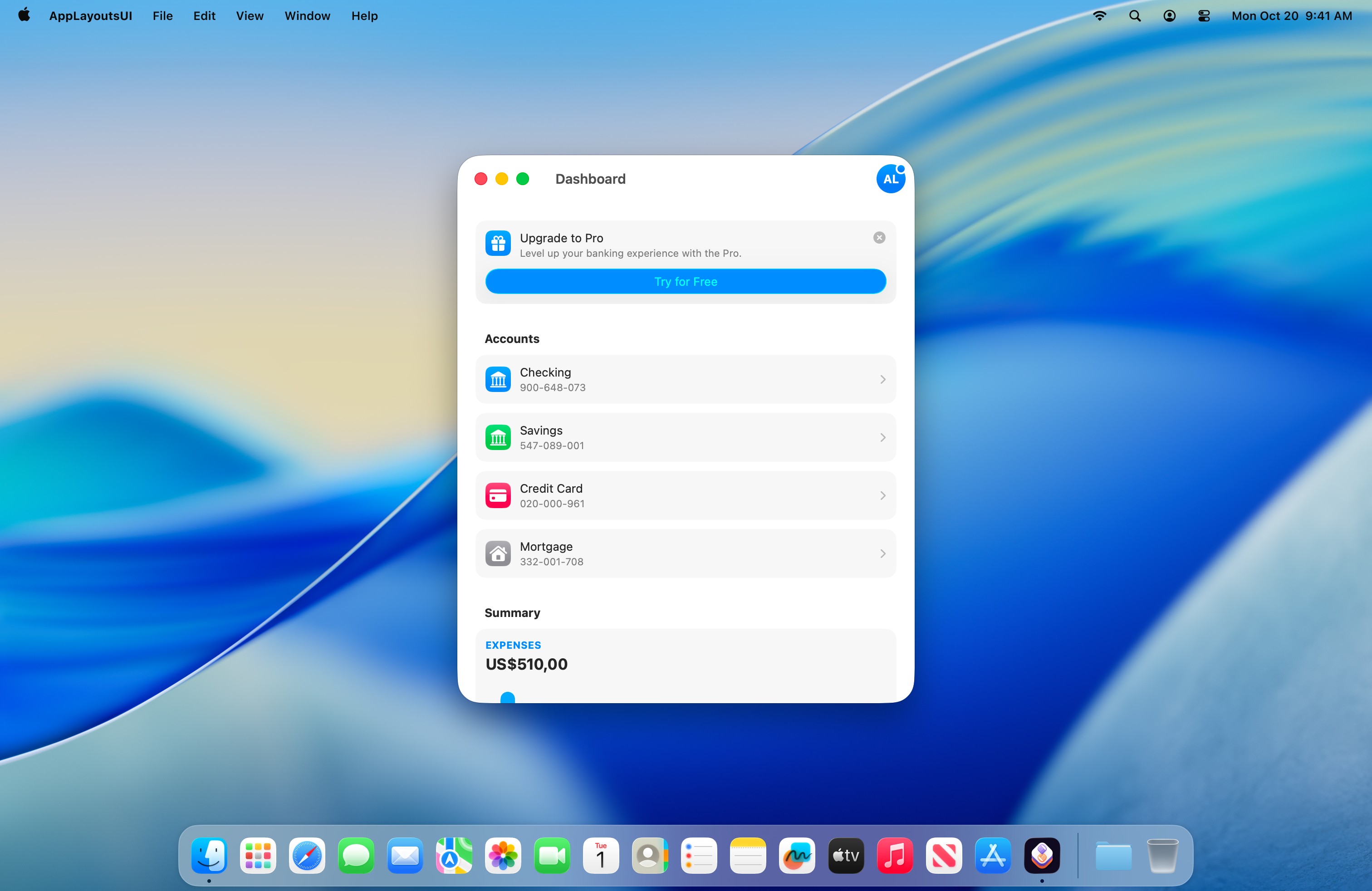Click the Summary section heading
This screenshot has height=891, width=1372.
(512, 612)
